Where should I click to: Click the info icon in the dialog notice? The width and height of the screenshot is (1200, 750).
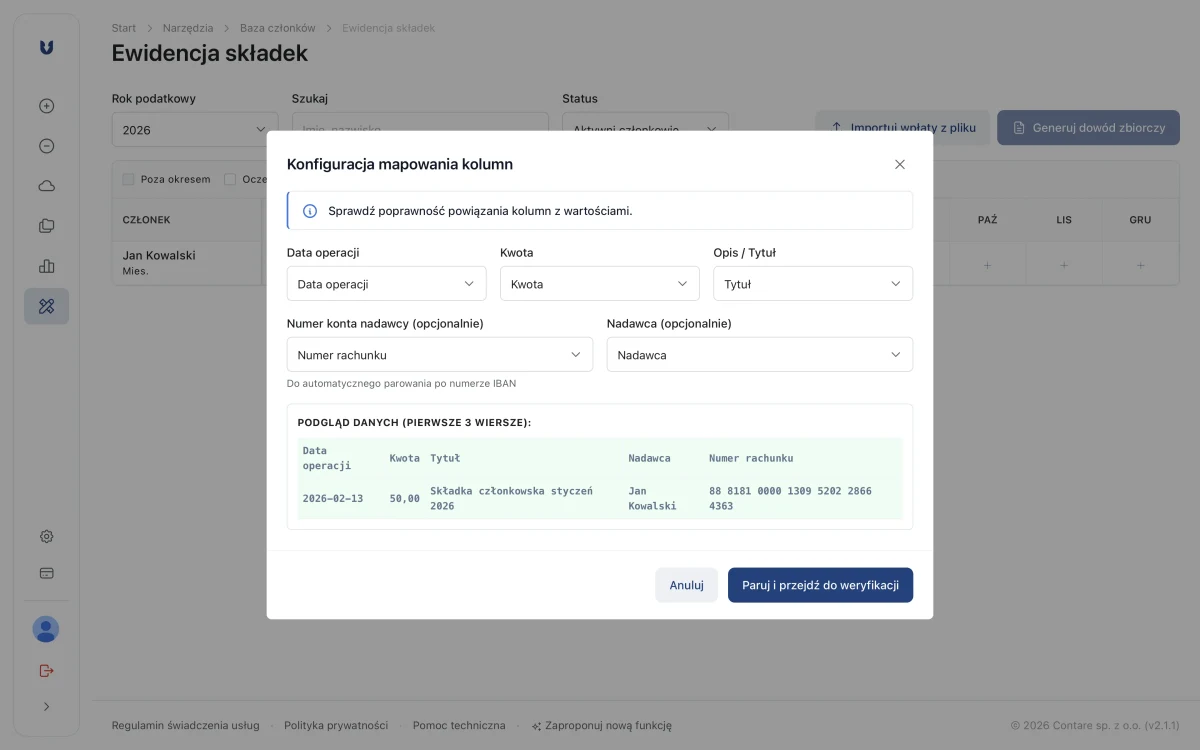(x=310, y=211)
